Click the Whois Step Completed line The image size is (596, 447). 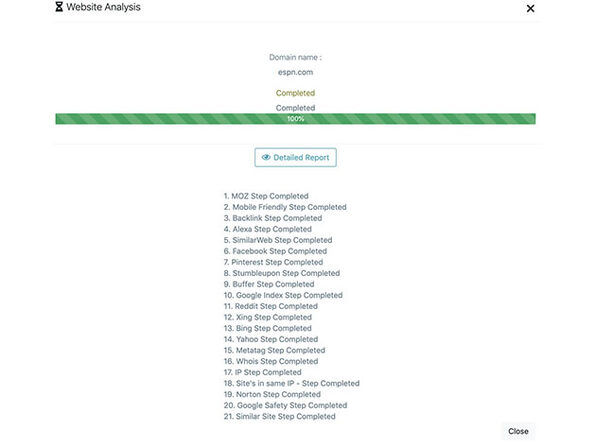[271, 361]
